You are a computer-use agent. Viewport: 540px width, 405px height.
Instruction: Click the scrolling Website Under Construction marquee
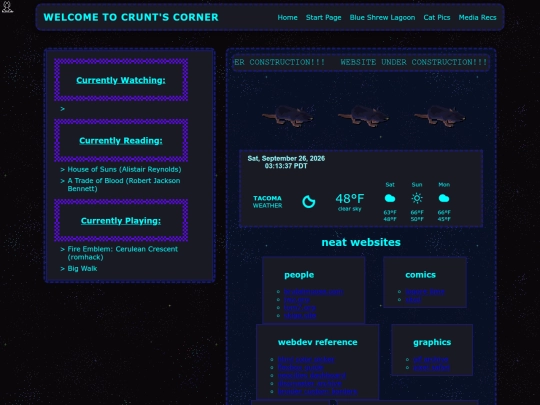[361, 62]
